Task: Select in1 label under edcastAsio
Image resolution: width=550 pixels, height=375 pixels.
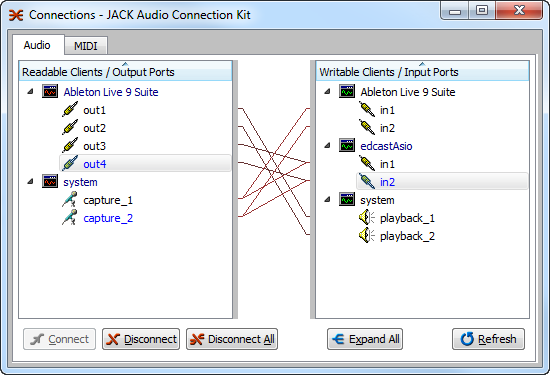Action: point(387,164)
